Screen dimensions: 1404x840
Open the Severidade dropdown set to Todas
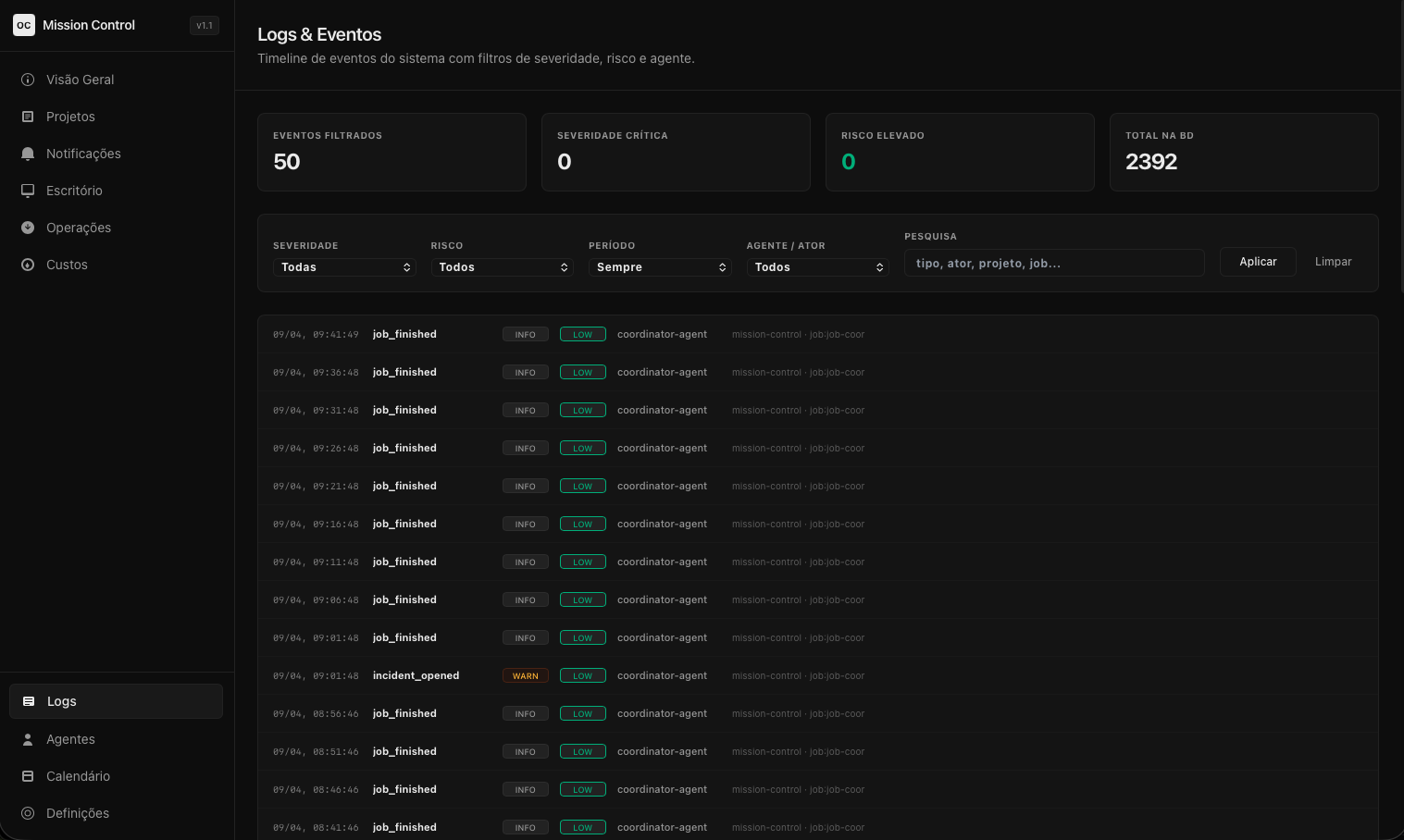click(x=344, y=267)
